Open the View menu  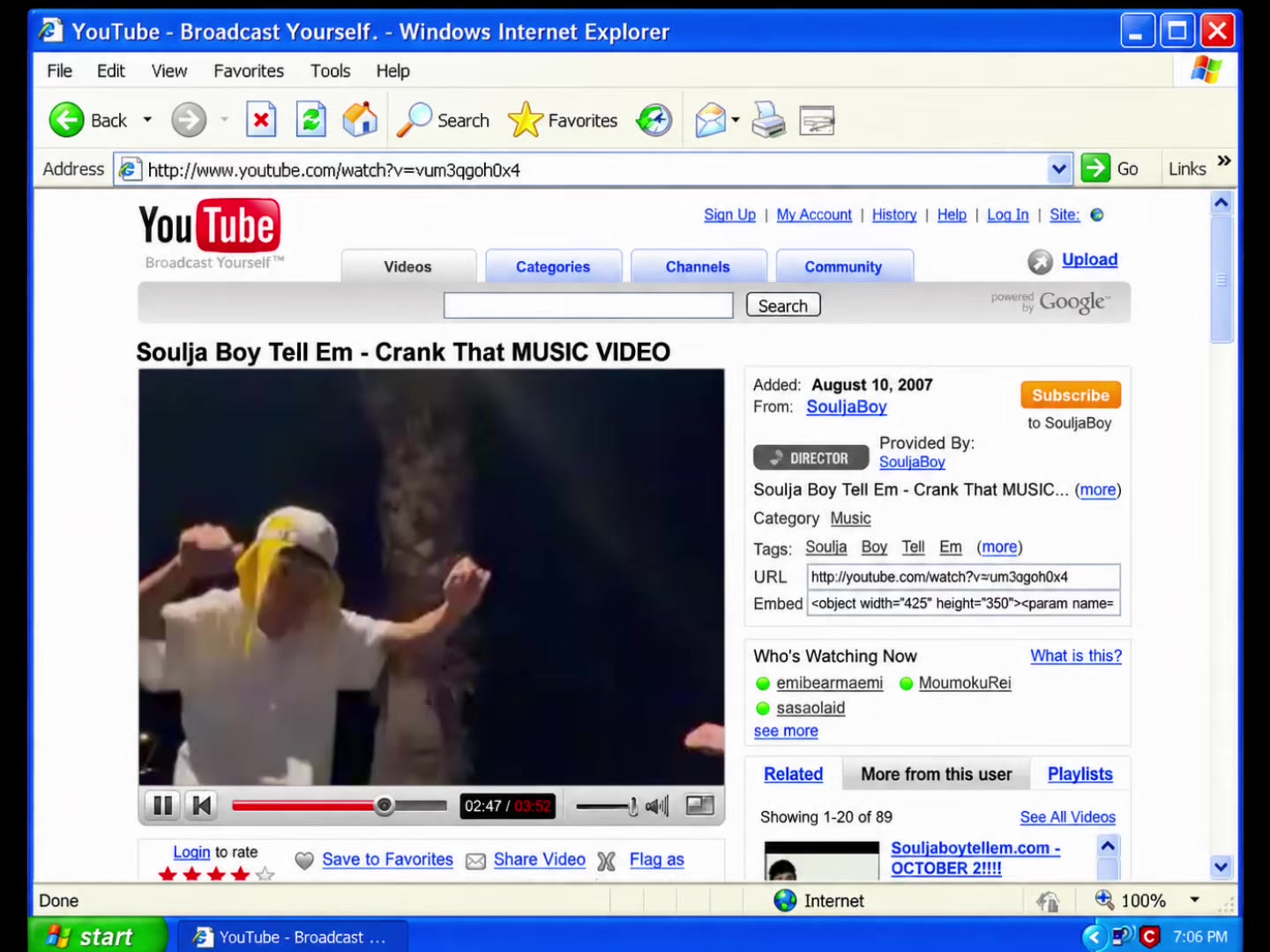click(169, 71)
